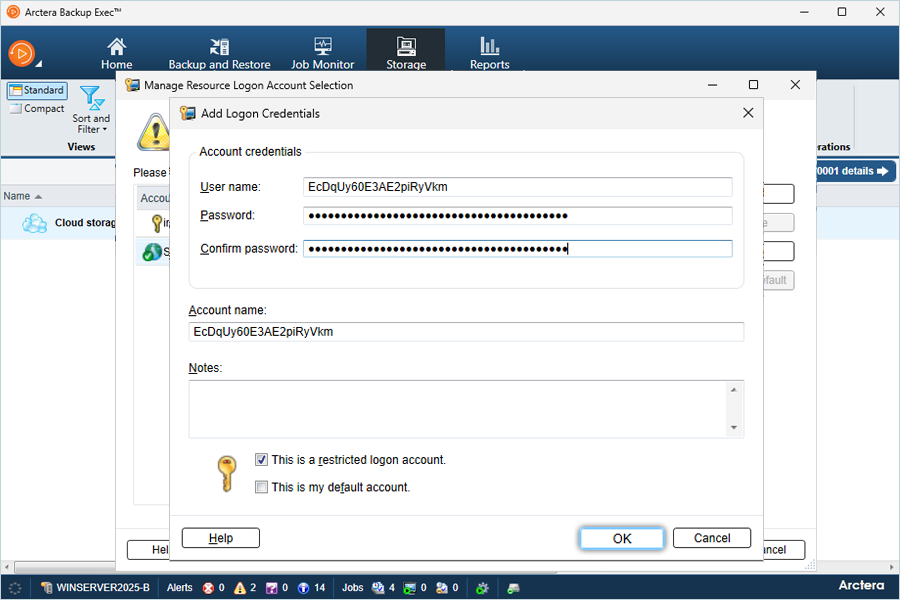Open the Home tab
The image size is (900, 600).
[117, 53]
